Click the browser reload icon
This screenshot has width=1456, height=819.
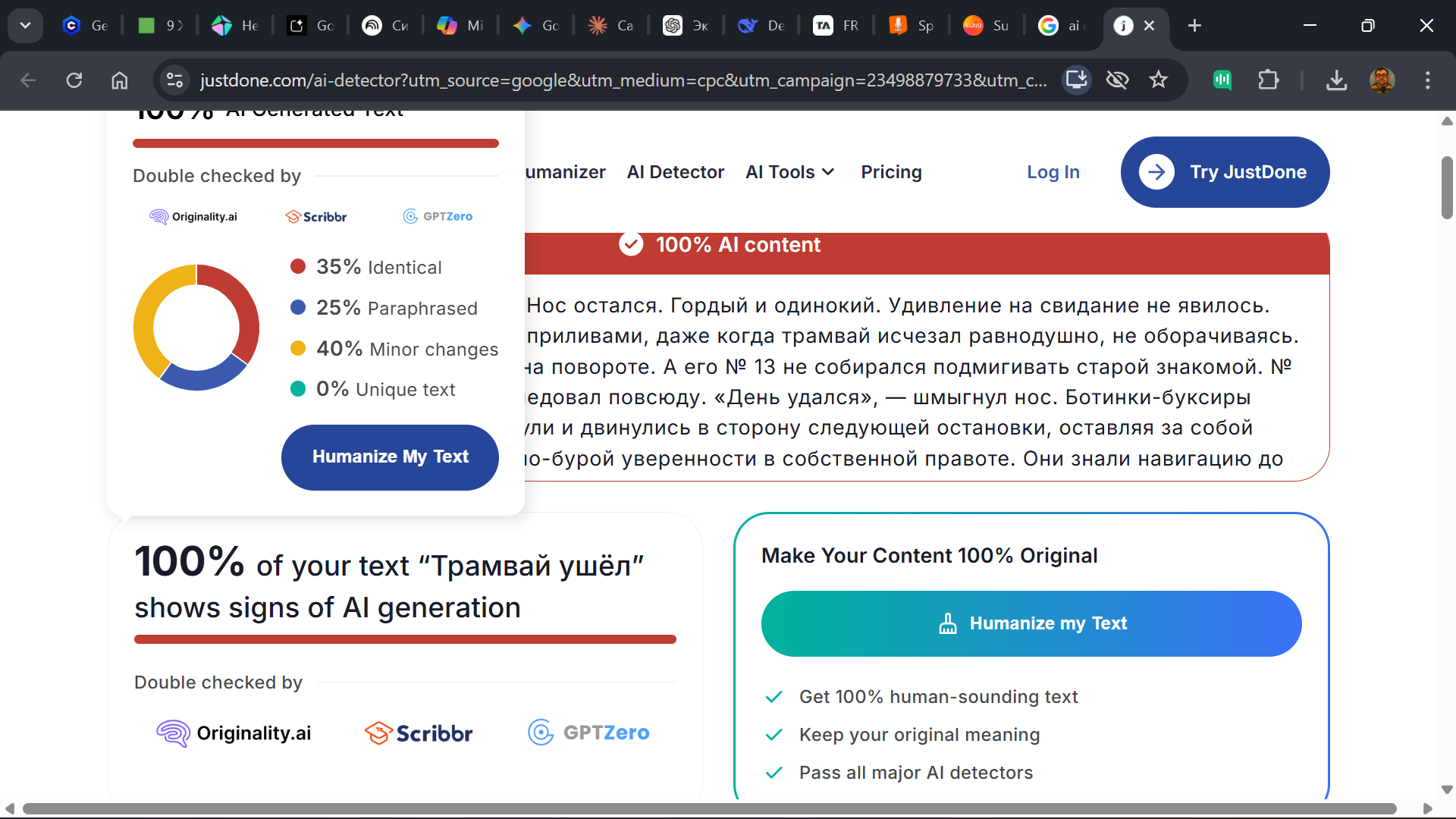pyautogui.click(x=74, y=80)
